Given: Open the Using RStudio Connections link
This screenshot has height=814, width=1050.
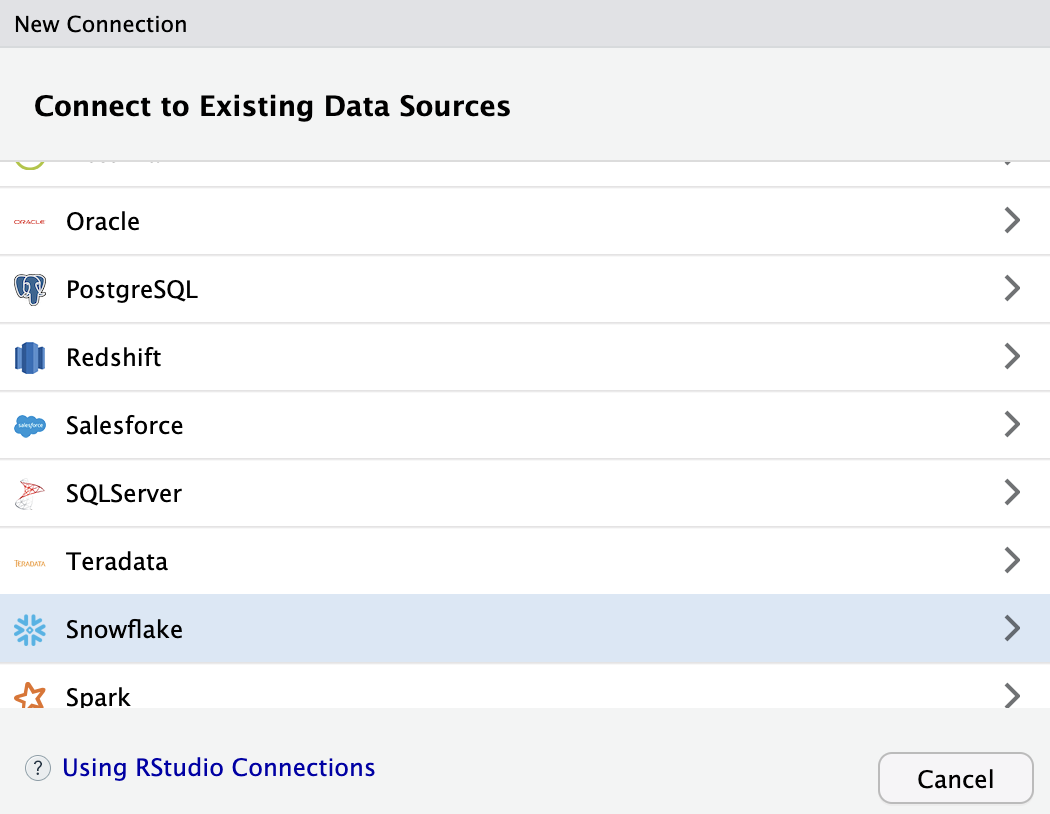Looking at the screenshot, I should 218,767.
